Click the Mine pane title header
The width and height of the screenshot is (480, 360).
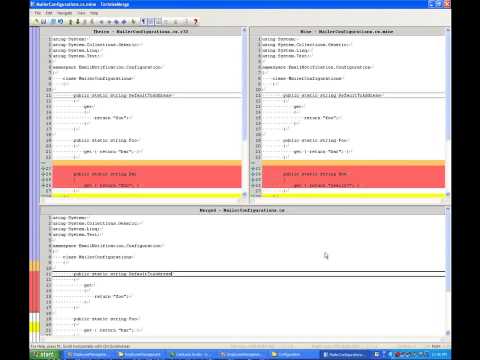pyautogui.click(x=347, y=31)
